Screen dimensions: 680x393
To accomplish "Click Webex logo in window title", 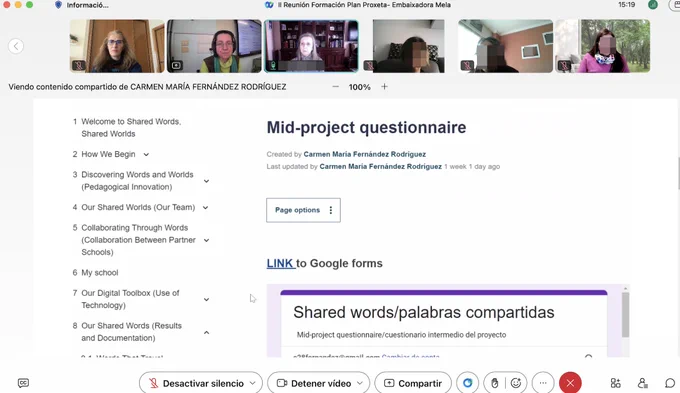I will [269, 5].
